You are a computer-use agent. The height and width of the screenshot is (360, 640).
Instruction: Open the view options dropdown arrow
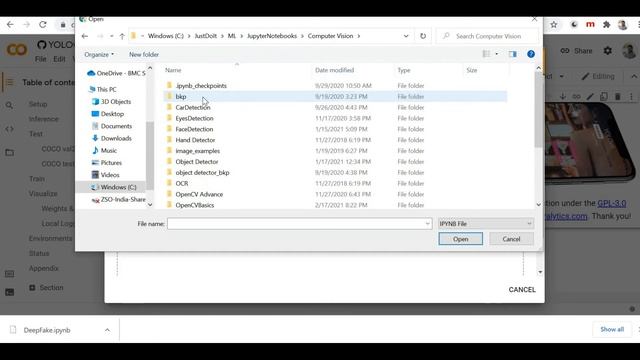[x=497, y=54]
